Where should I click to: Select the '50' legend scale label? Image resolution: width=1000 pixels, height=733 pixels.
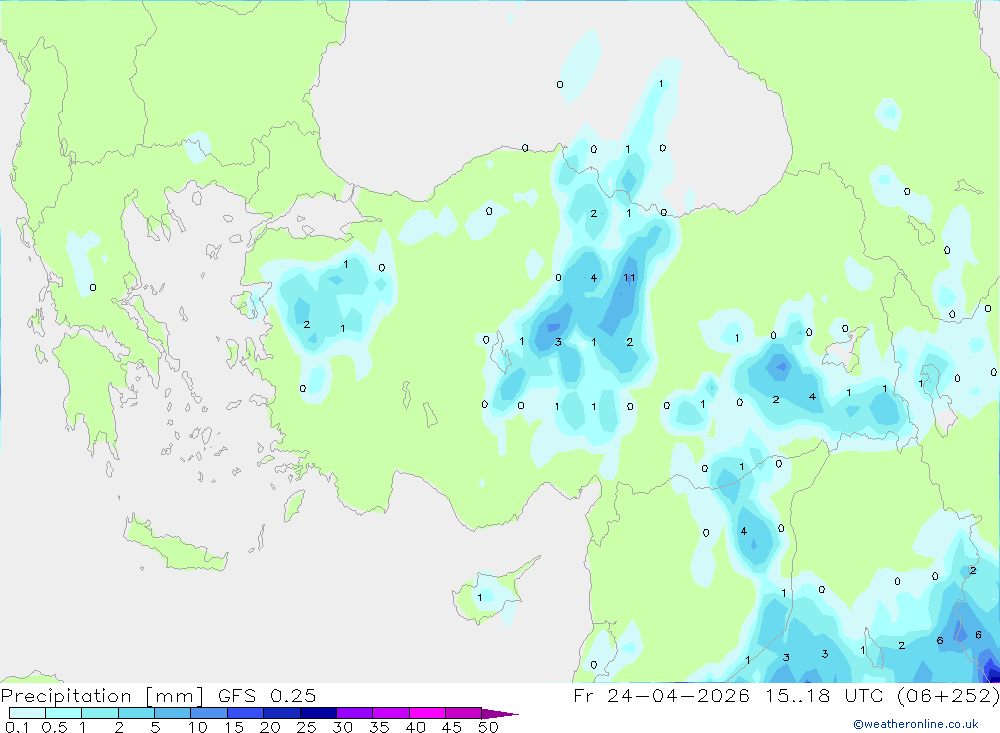click(x=489, y=727)
